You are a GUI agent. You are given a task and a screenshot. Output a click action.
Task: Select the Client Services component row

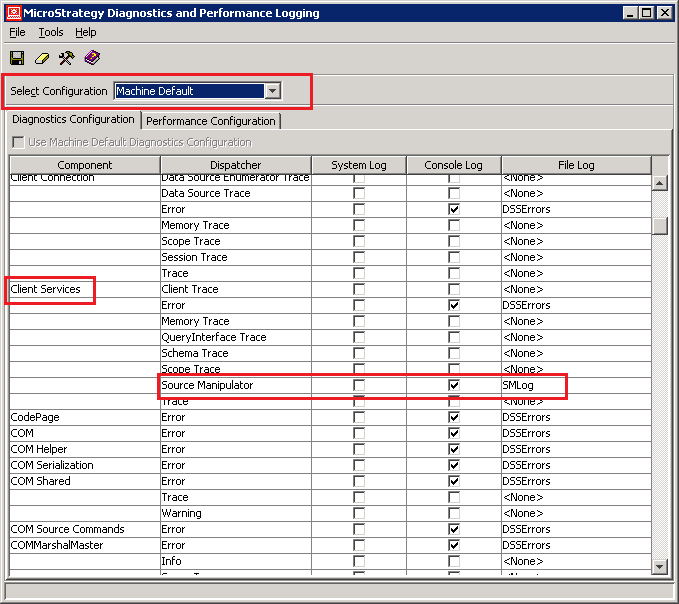point(46,289)
